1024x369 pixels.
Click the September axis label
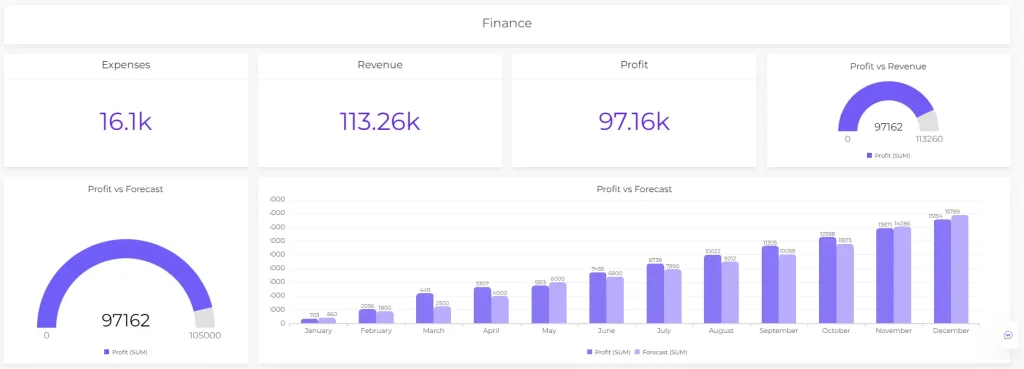tap(779, 331)
